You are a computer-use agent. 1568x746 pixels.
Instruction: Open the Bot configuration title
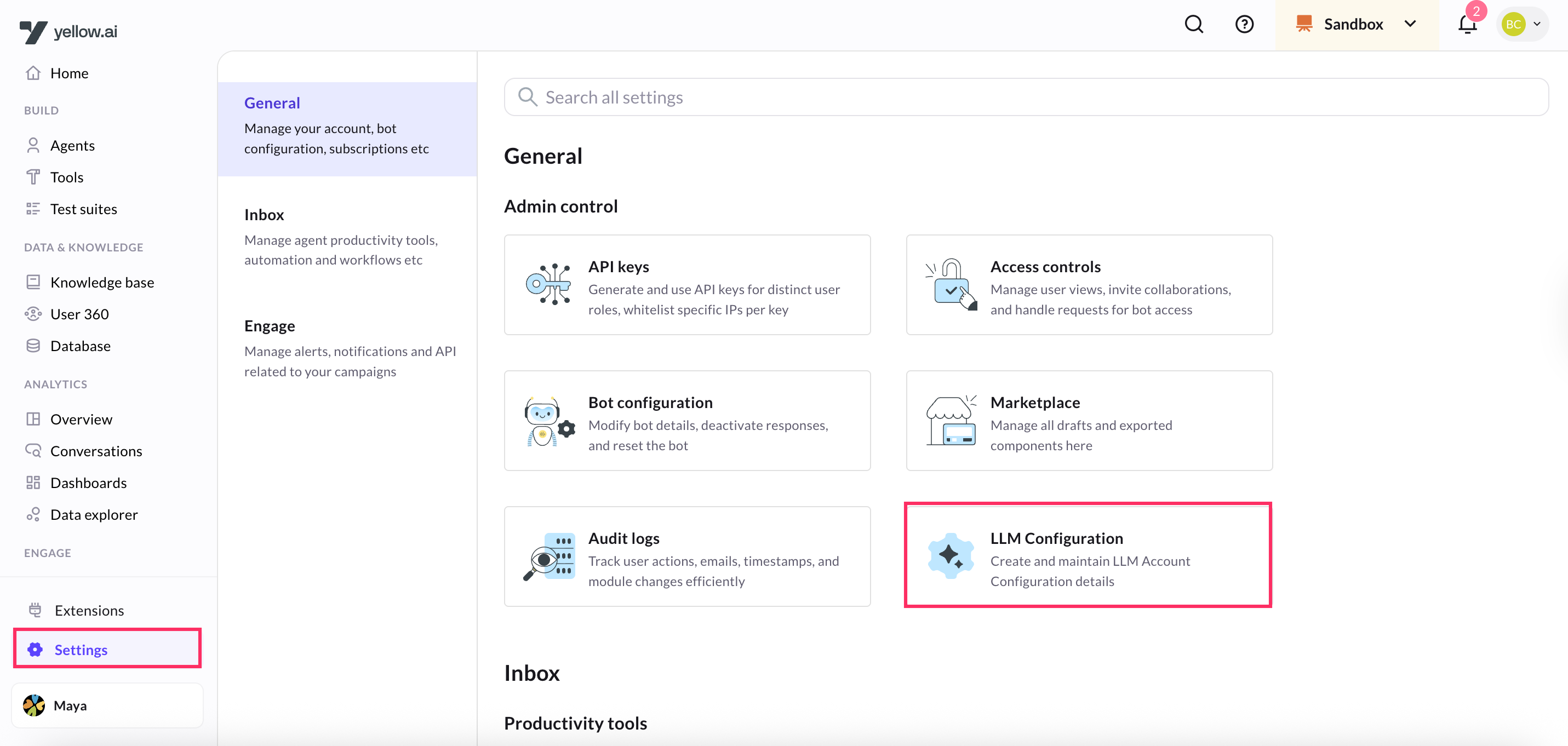[650, 402]
